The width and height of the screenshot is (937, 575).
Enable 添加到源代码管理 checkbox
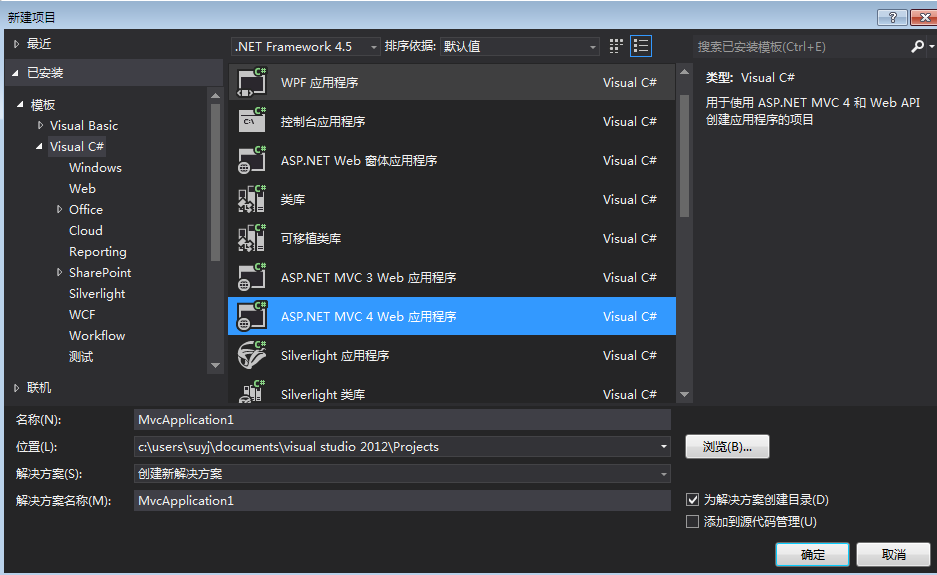[x=692, y=522]
